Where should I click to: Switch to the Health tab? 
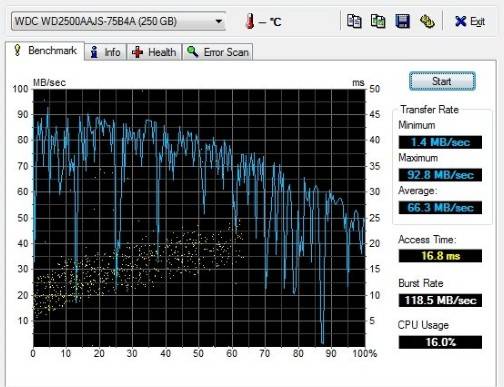(154, 52)
